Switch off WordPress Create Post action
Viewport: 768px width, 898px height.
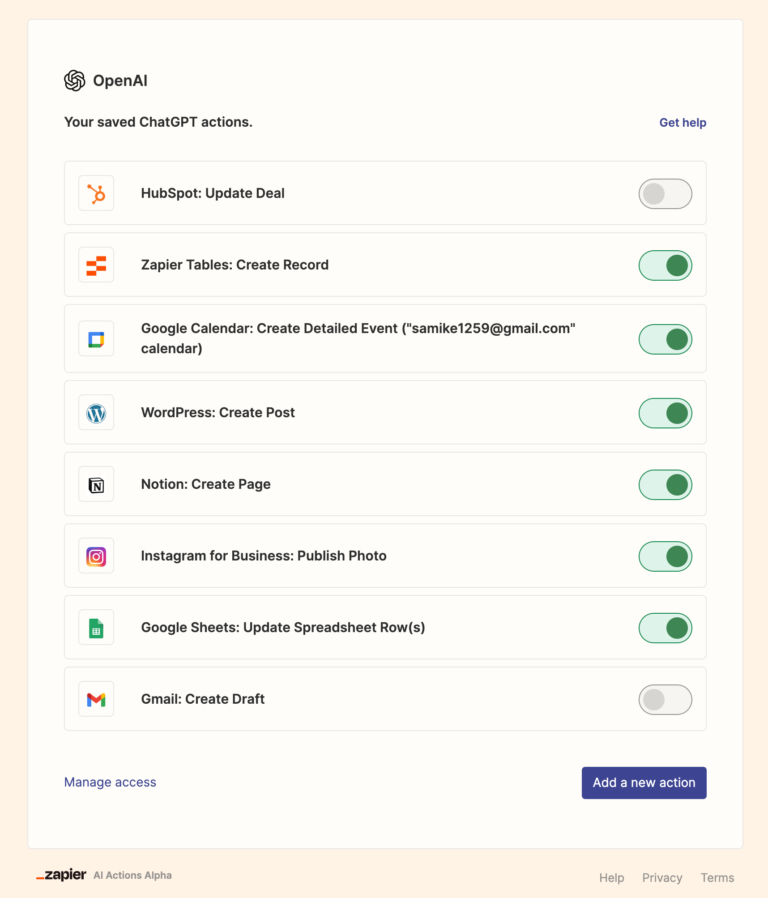[x=665, y=412]
